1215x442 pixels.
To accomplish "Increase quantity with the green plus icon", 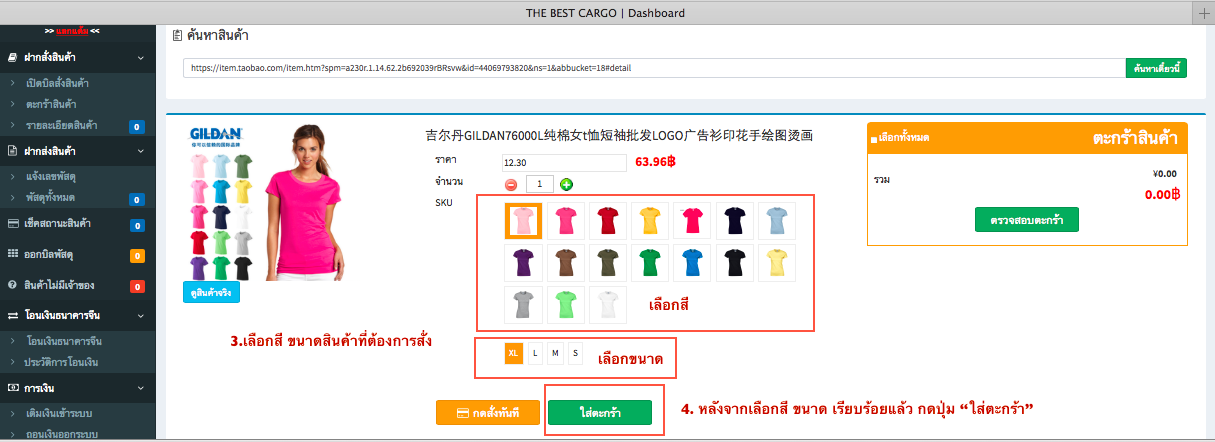I will pos(567,184).
